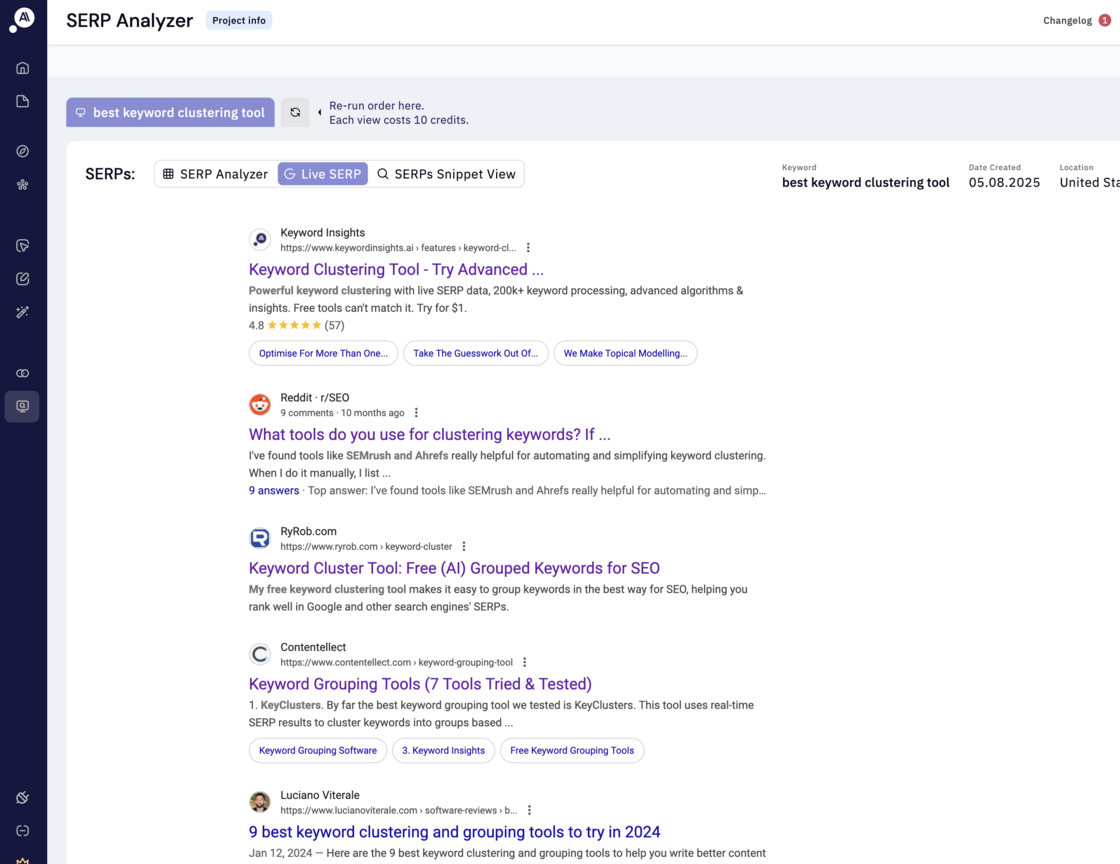This screenshot has height=864, width=1120.
Task: Open three-dot menu for RyRob.com result
Action: click(464, 546)
